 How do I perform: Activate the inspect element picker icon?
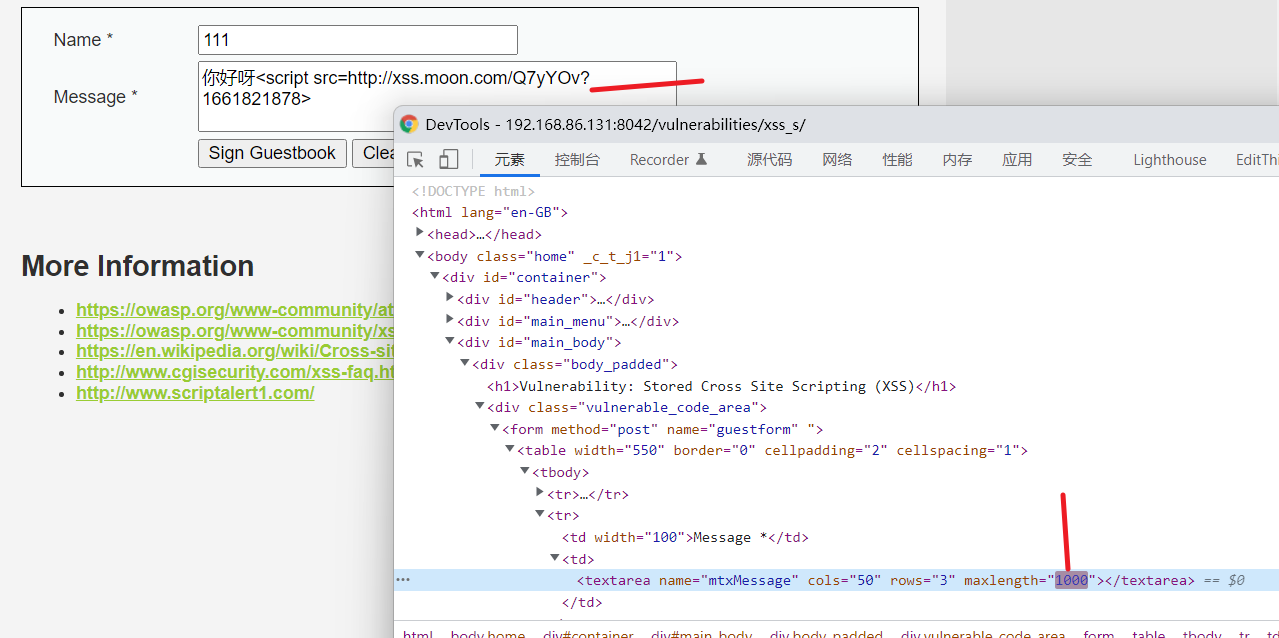tap(416, 160)
